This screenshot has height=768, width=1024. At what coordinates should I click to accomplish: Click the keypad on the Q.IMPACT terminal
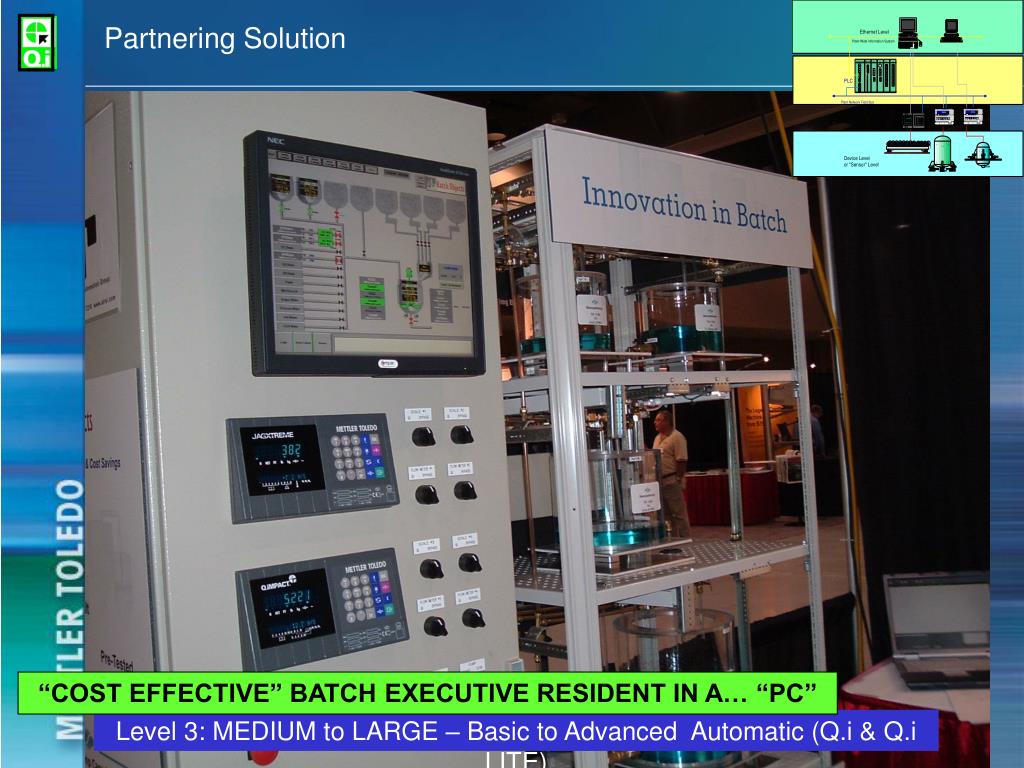point(370,596)
